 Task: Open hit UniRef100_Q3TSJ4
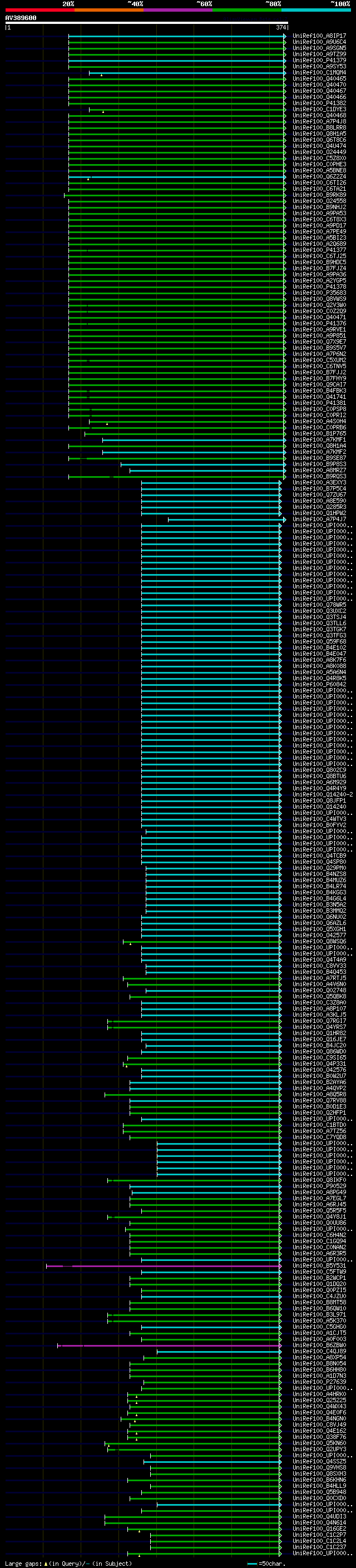tap(319, 617)
